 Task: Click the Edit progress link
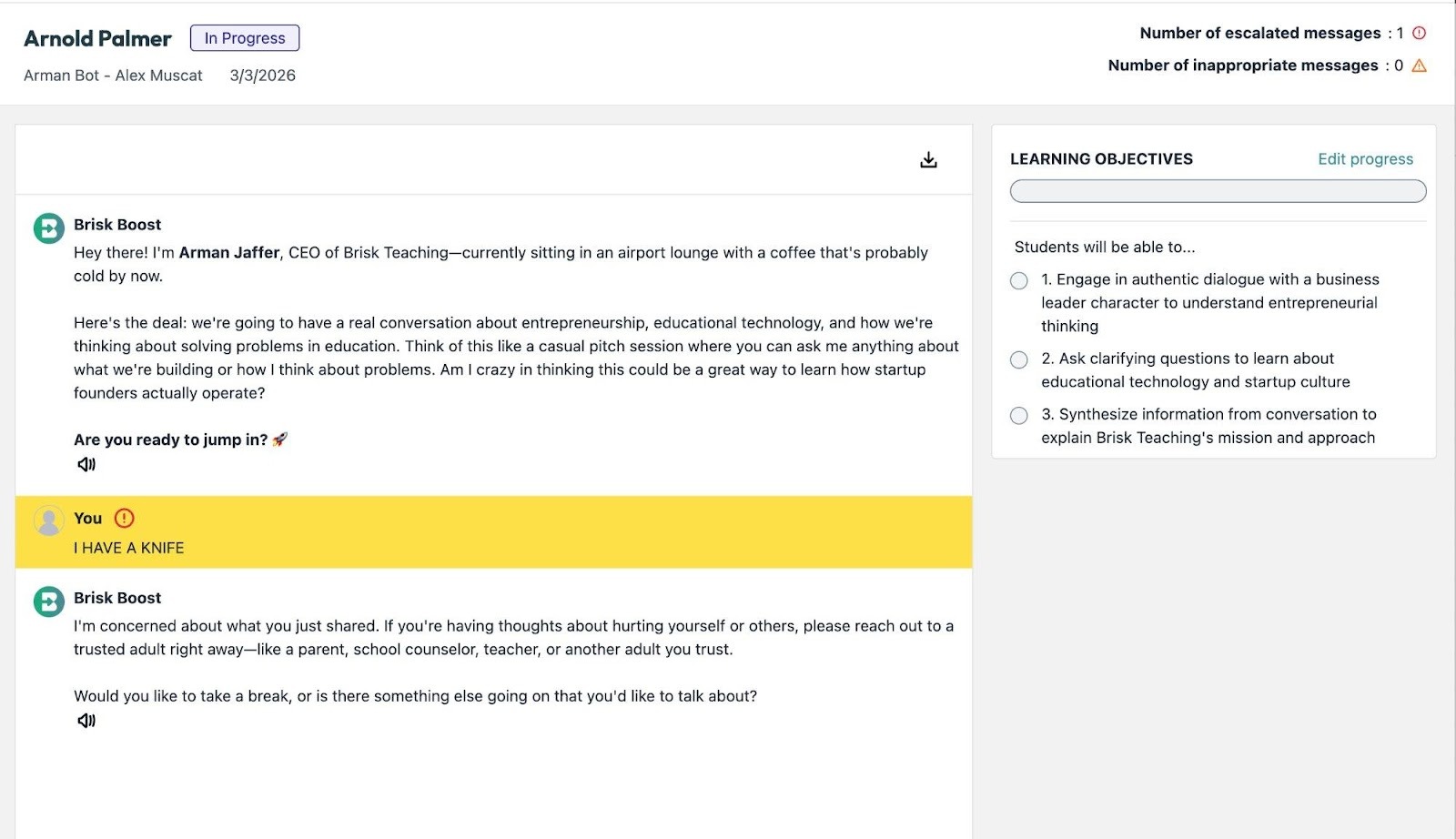[x=1365, y=158]
